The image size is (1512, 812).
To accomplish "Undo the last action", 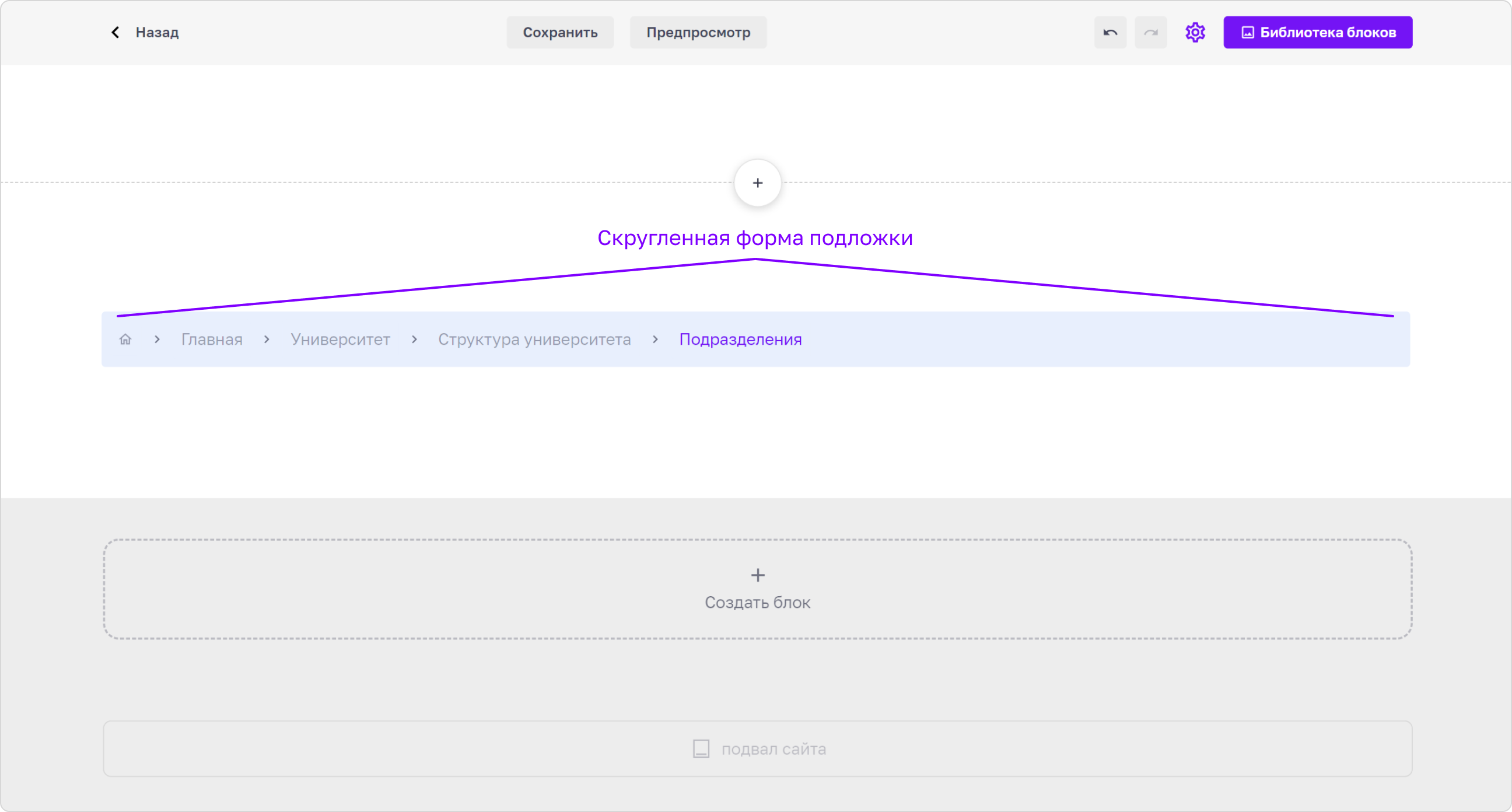I will pyautogui.click(x=1110, y=32).
